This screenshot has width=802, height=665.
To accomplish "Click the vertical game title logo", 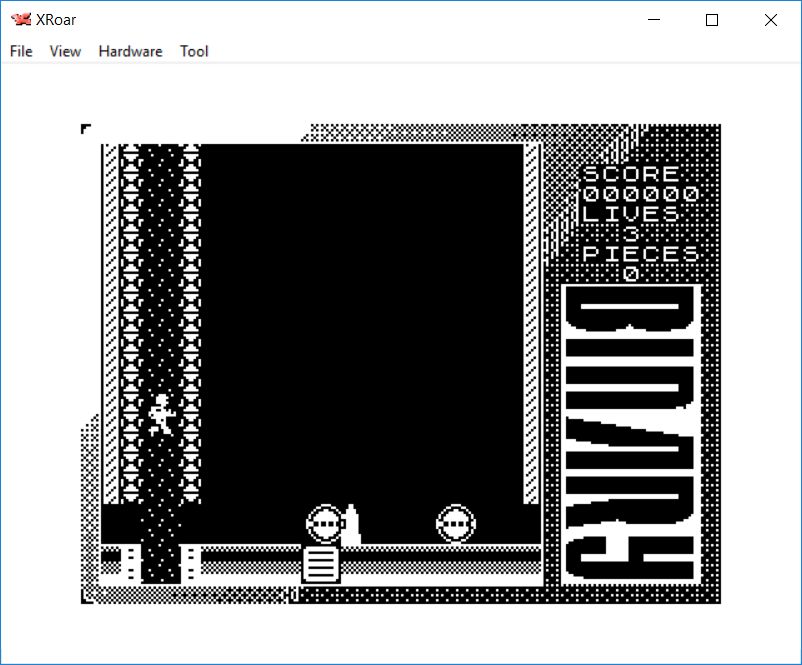I will 629,433.
